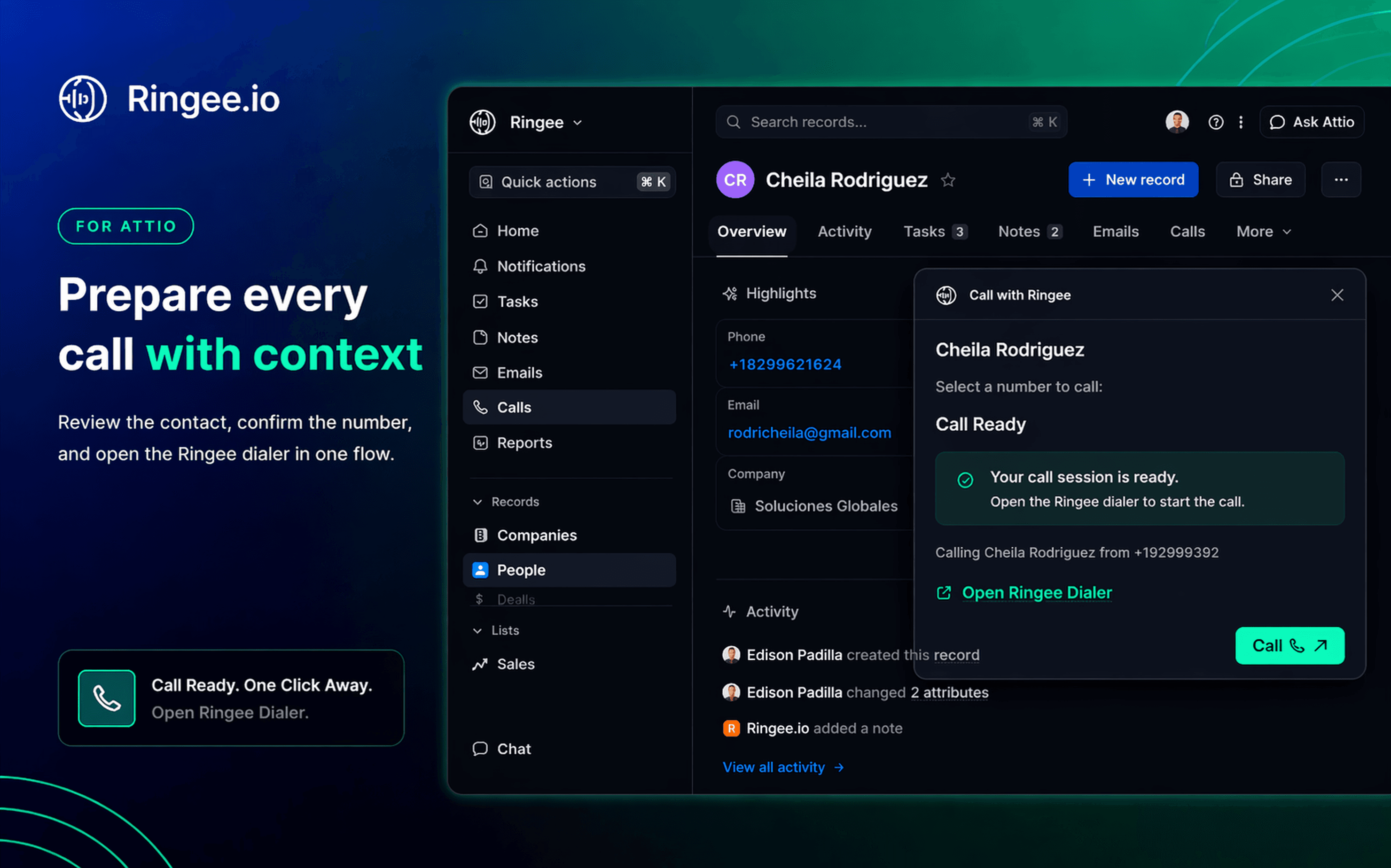The width and height of the screenshot is (1391, 868).
Task: Click the FOR ATTIO badge
Action: [x=126, y=226]
